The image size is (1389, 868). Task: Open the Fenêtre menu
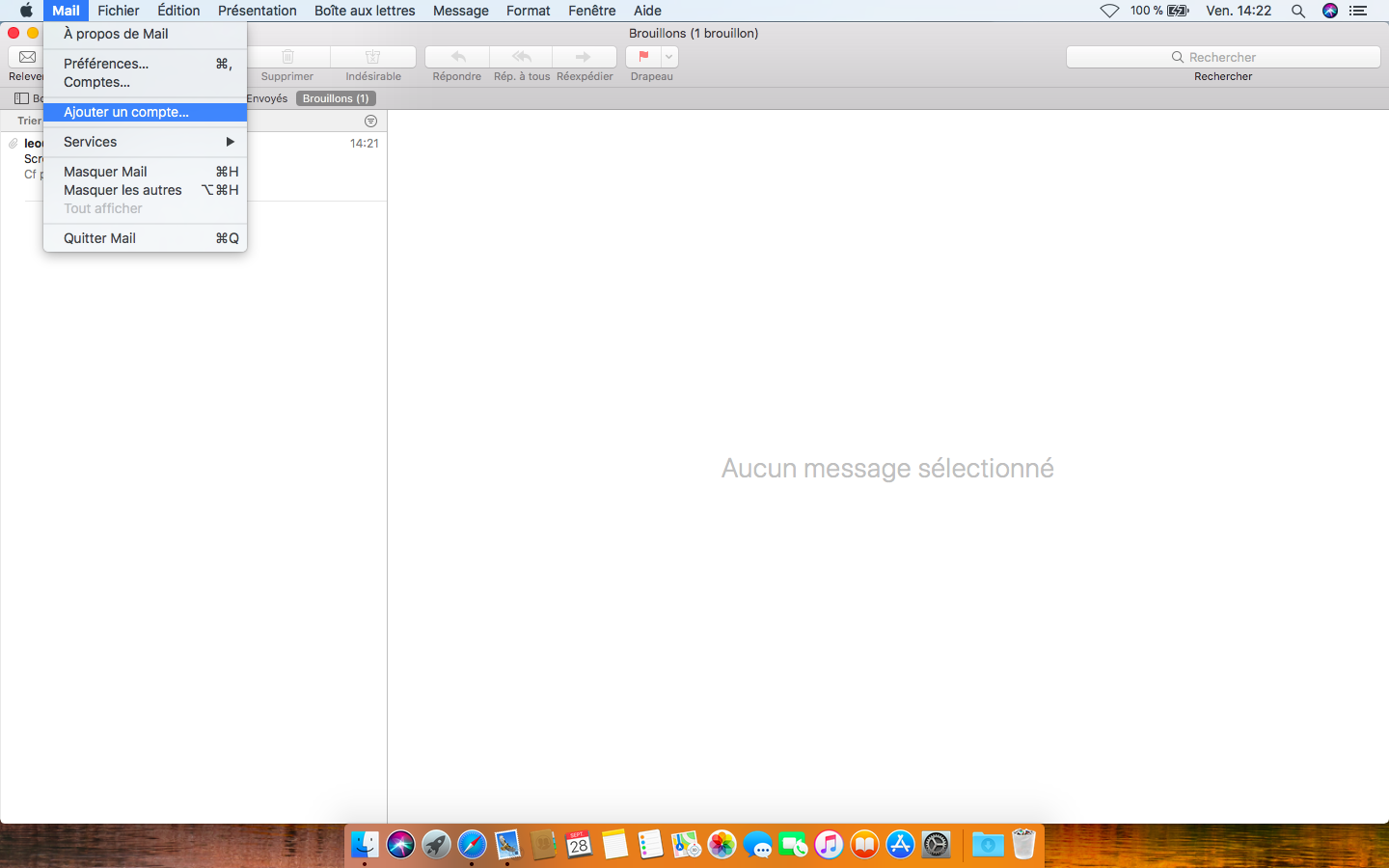click(591, 11)
